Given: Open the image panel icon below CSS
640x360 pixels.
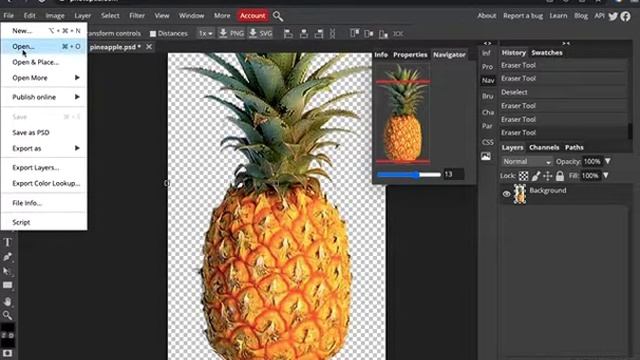Looking at the screenshot, I should tap(486, 156).
